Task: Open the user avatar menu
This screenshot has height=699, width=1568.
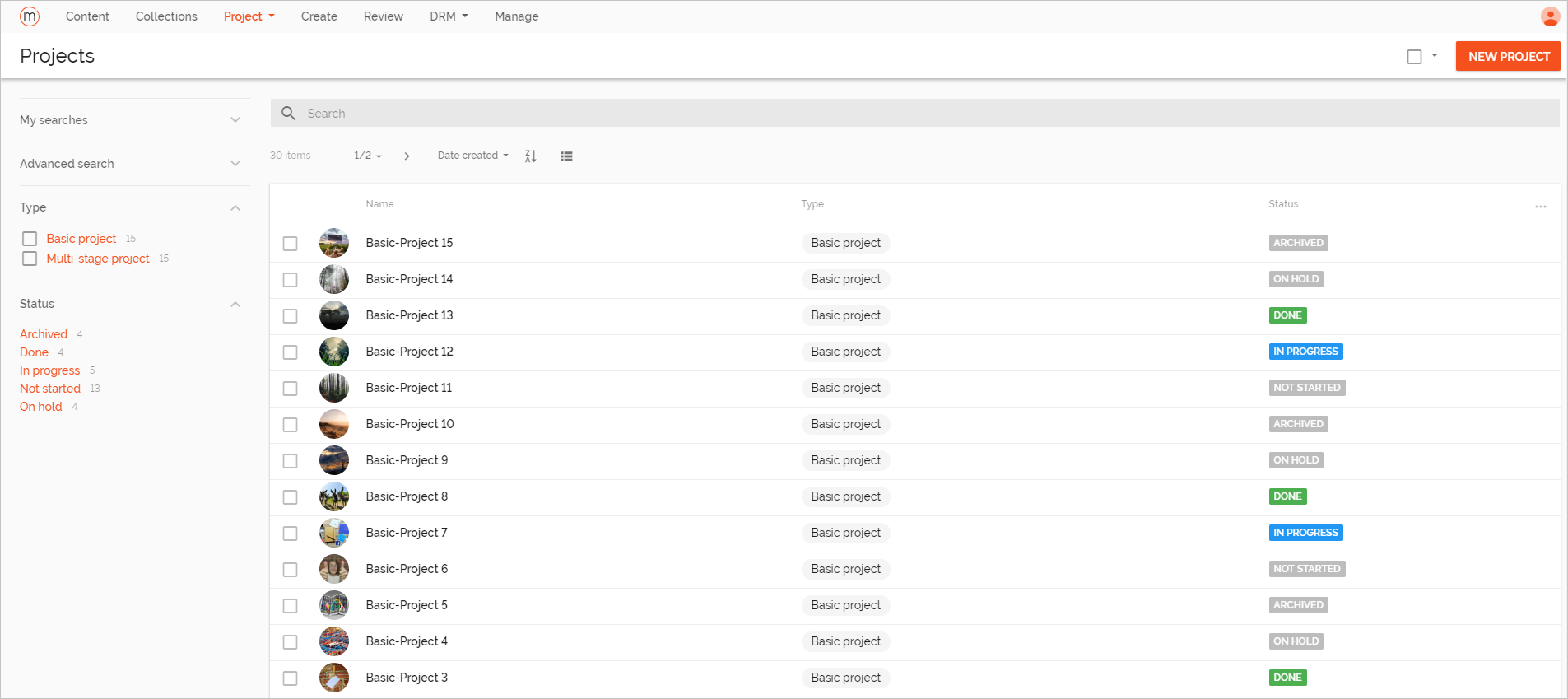Action: point(1550,16)
